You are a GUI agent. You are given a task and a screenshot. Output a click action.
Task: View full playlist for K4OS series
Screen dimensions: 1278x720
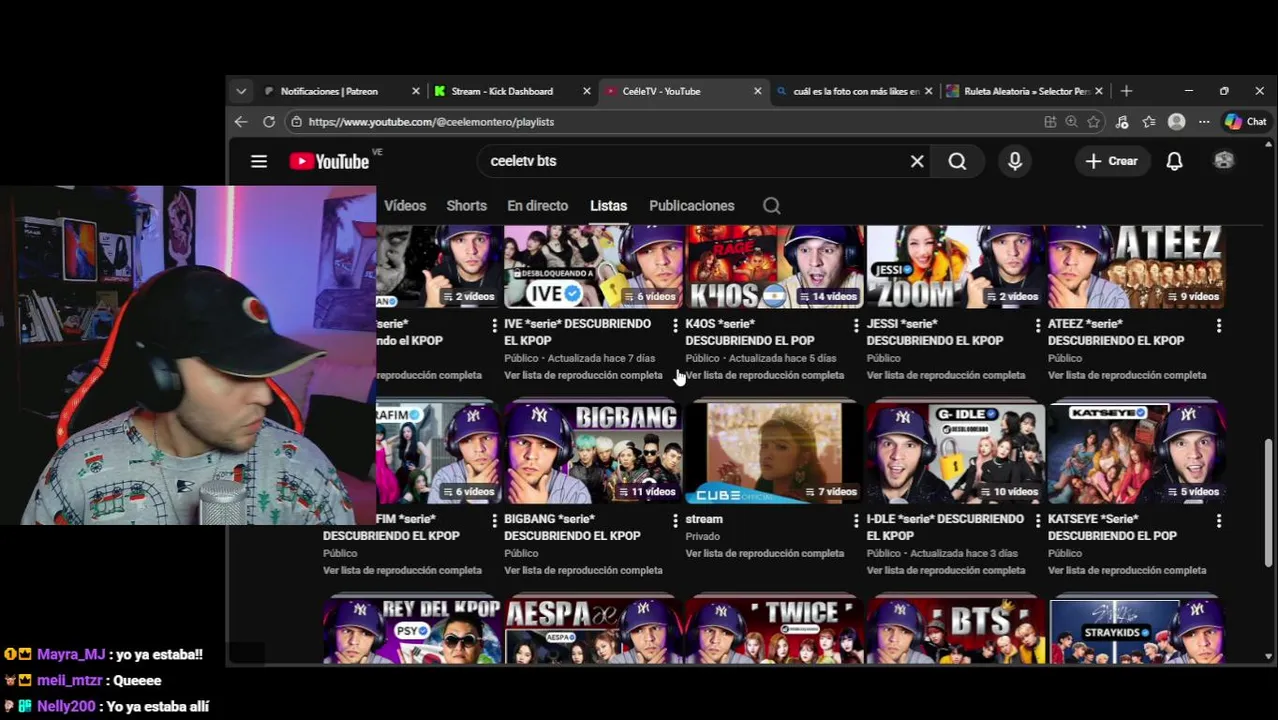tap(765, 376)
